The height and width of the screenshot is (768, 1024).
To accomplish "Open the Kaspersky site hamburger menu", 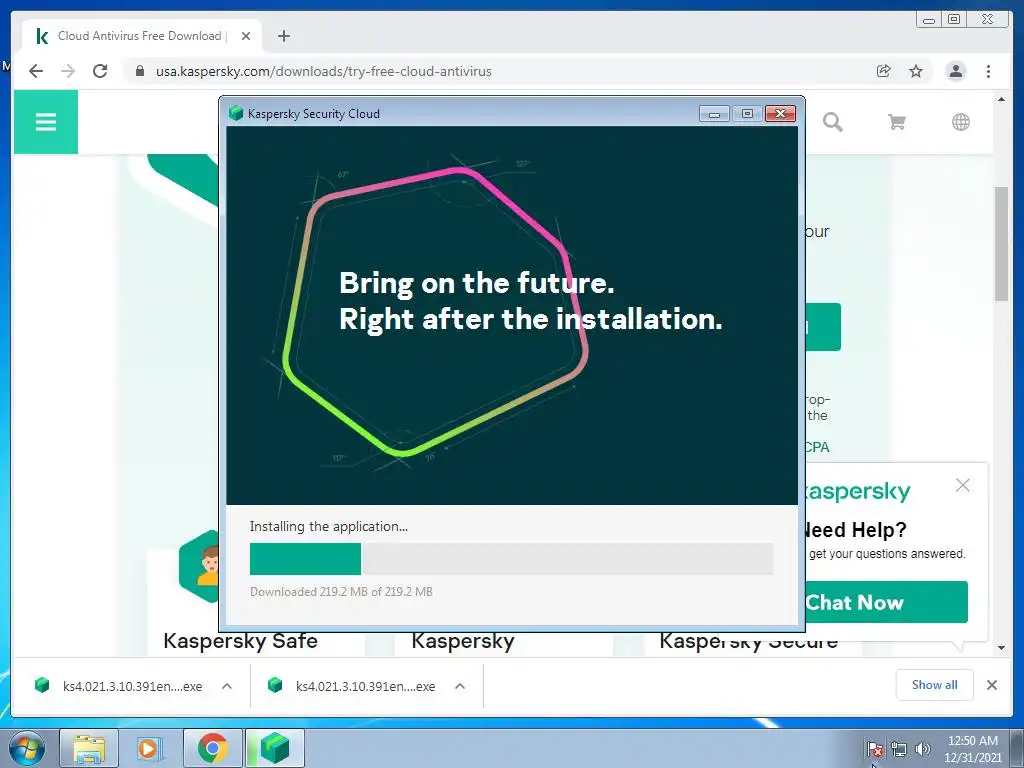I will tap(46, 122).
